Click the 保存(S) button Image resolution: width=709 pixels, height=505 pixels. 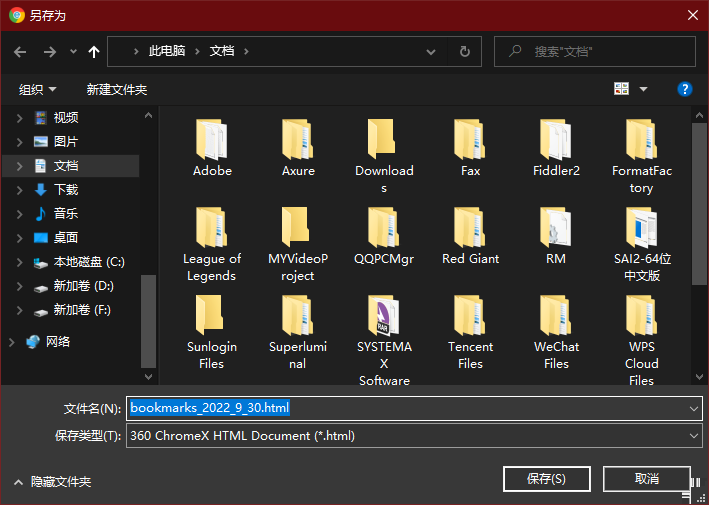coord(546,479)
